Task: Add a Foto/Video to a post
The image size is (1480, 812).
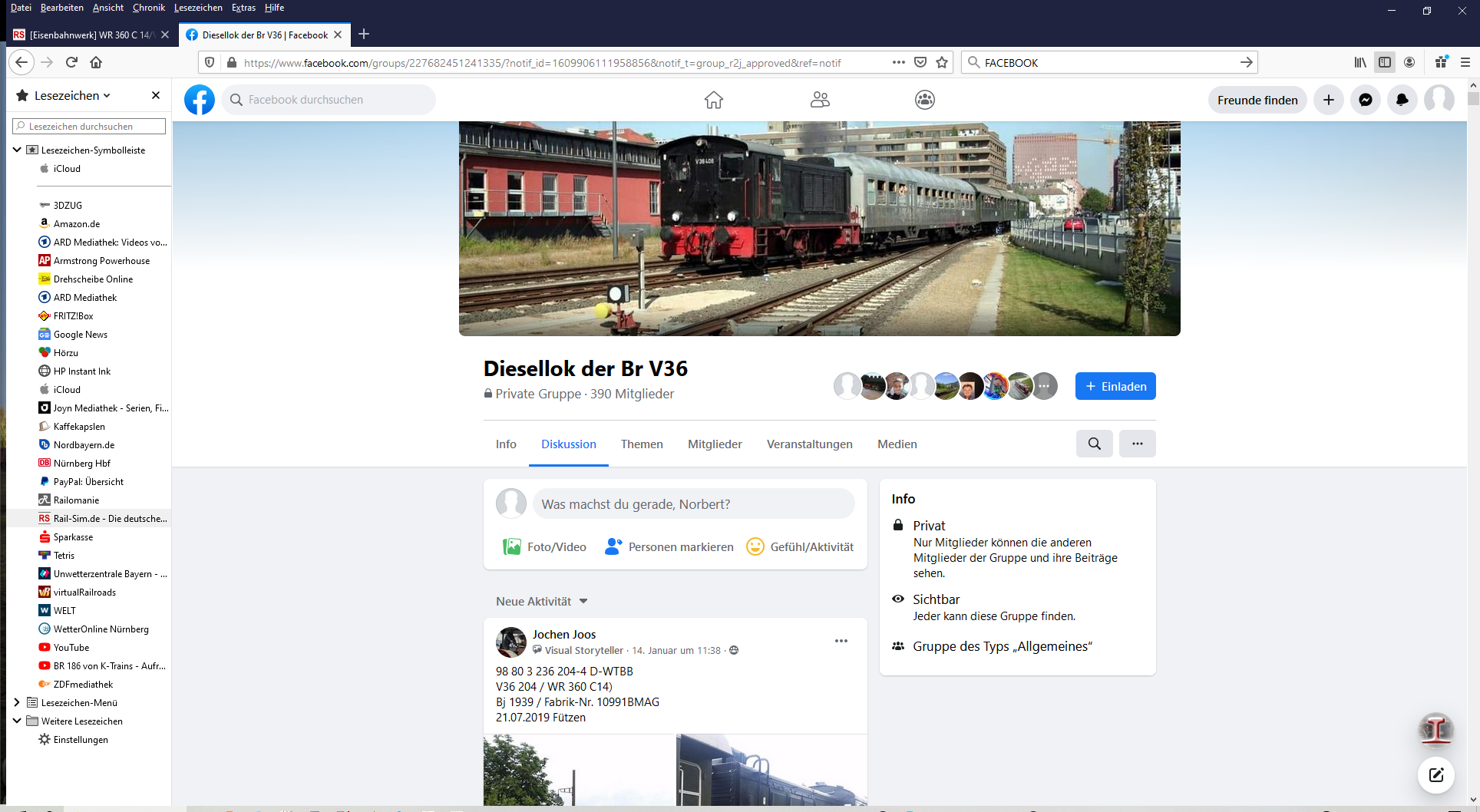Action: click(544, 547)
